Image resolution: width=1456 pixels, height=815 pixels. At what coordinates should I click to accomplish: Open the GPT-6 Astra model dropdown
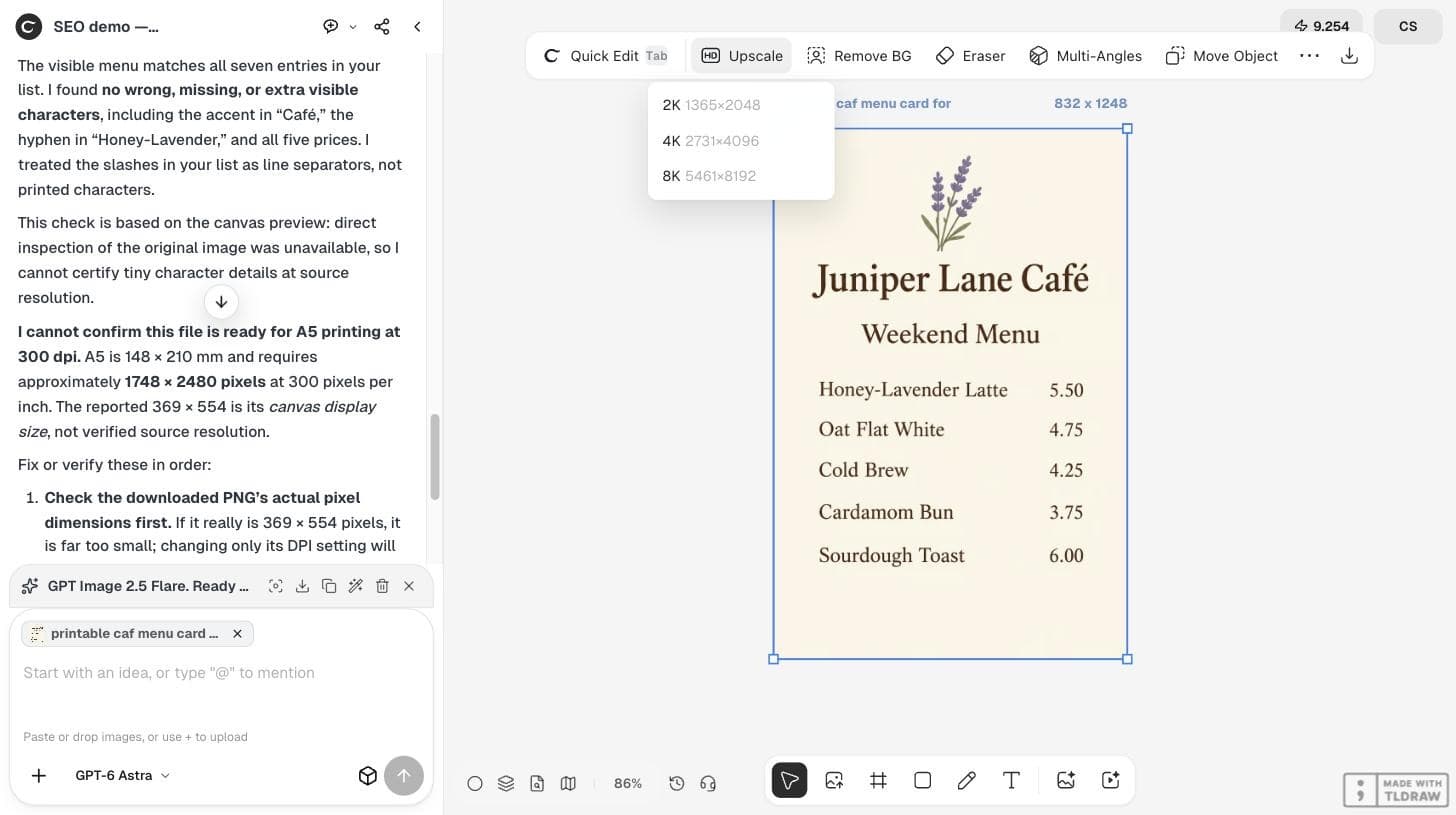click(122, 775)
